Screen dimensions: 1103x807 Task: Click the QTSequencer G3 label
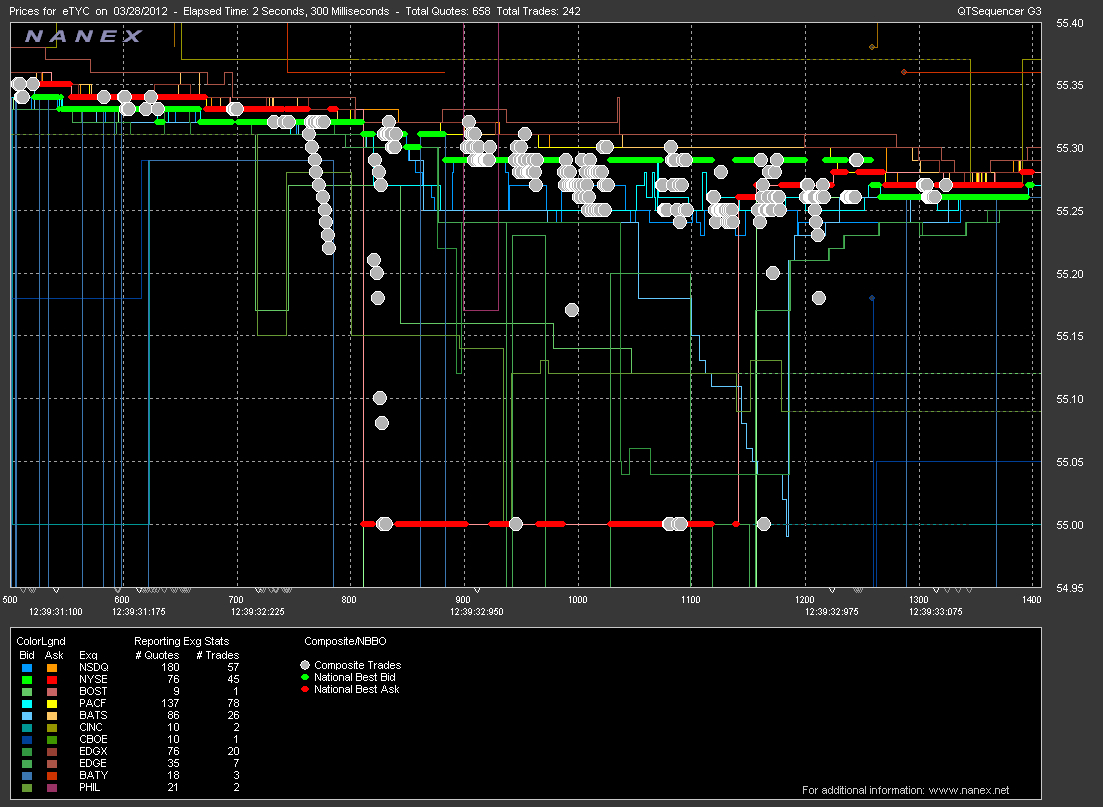[x=999, y=11]
